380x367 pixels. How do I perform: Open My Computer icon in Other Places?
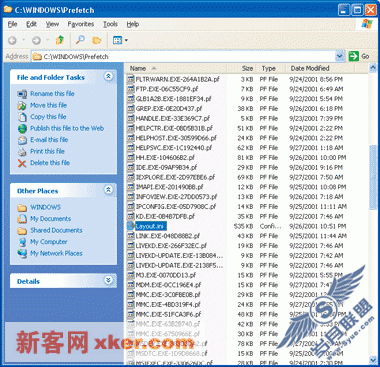tap(22, 242)
